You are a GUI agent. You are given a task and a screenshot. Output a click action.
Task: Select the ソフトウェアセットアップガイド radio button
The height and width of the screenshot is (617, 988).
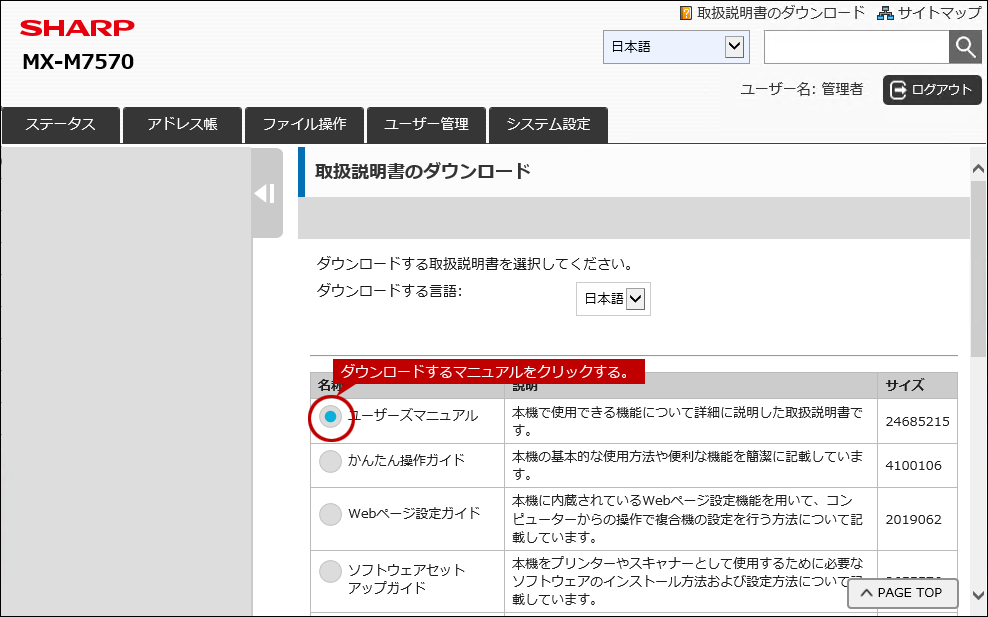tap(330, 572)
